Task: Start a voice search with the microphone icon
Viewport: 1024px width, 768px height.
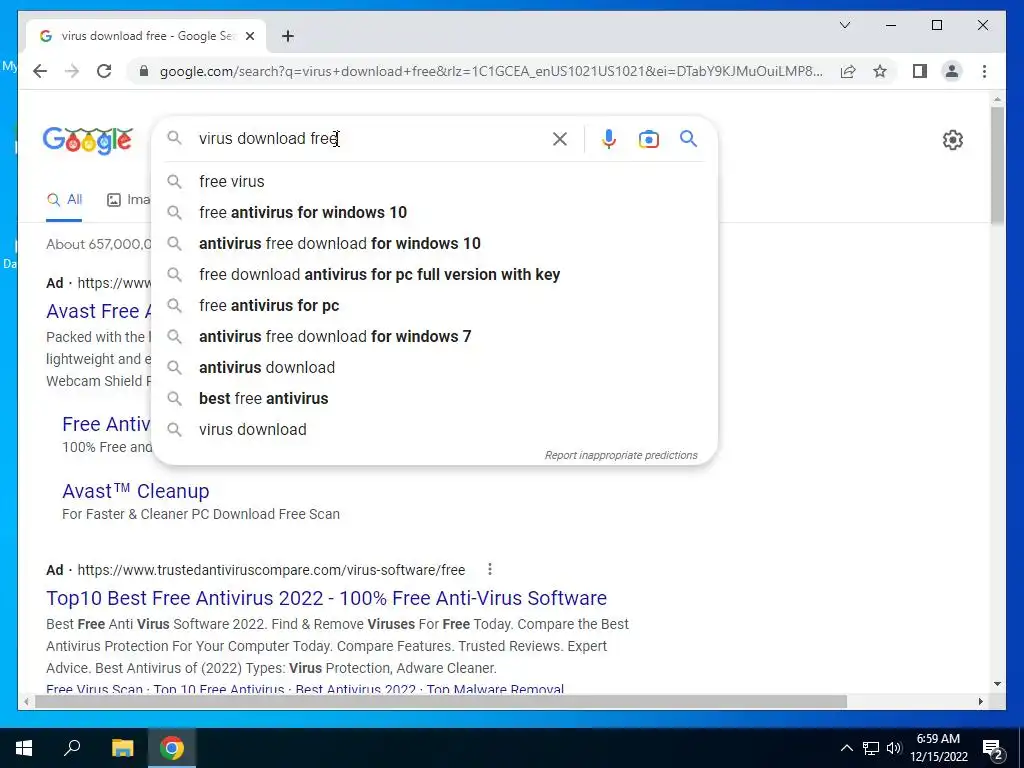Action: [x=608, y=139]
